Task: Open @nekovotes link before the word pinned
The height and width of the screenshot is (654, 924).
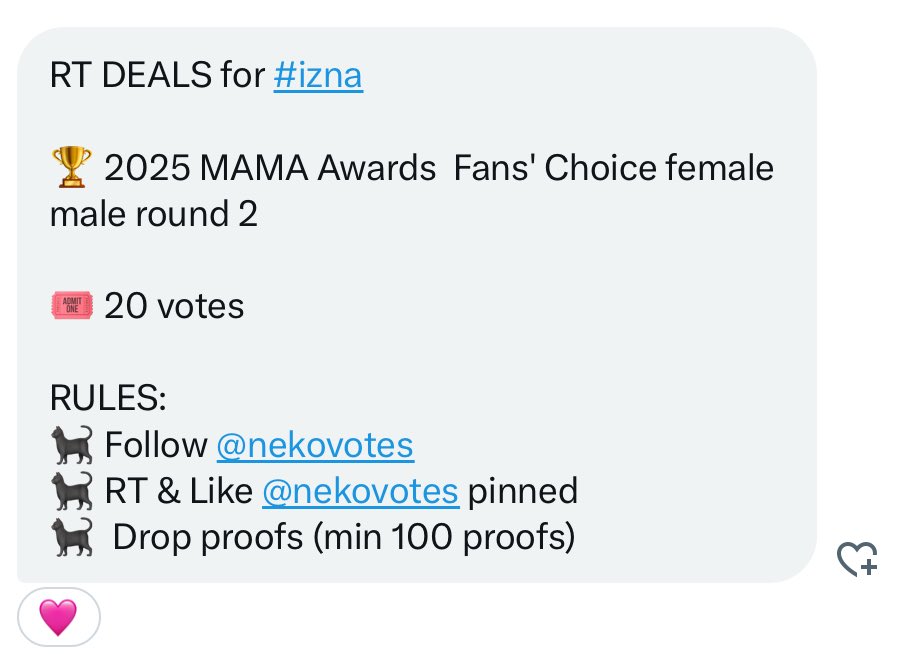Action: tap(360, 491)
